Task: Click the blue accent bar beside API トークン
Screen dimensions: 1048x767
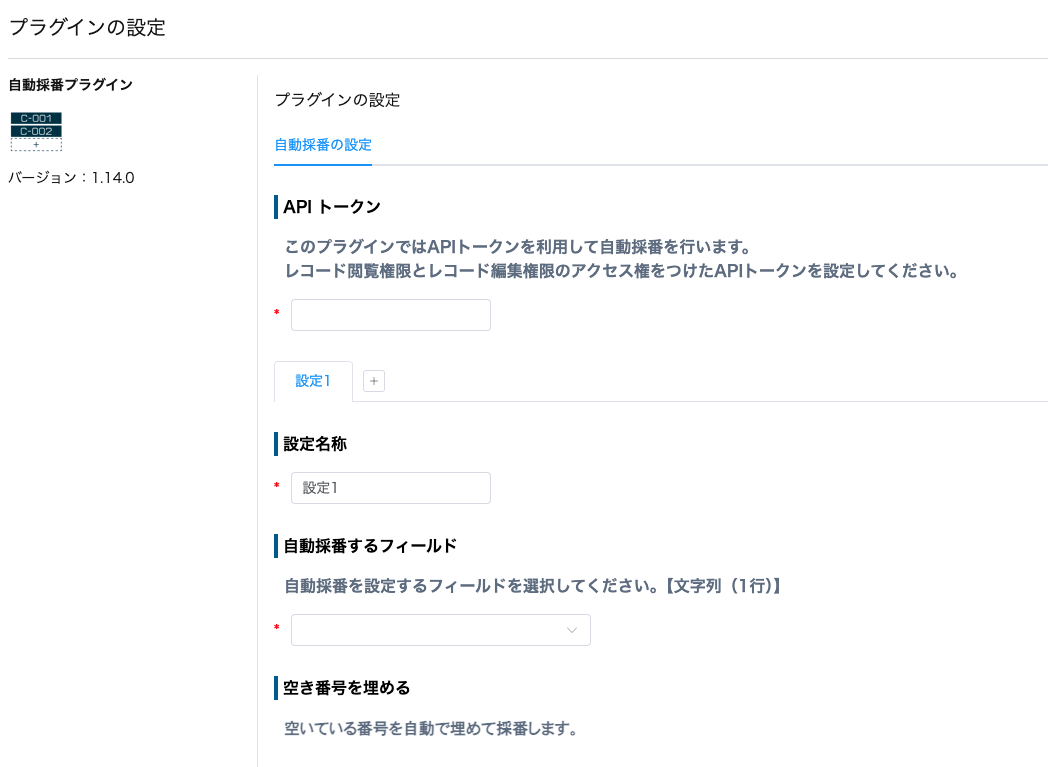Action: tap(277, 207)
